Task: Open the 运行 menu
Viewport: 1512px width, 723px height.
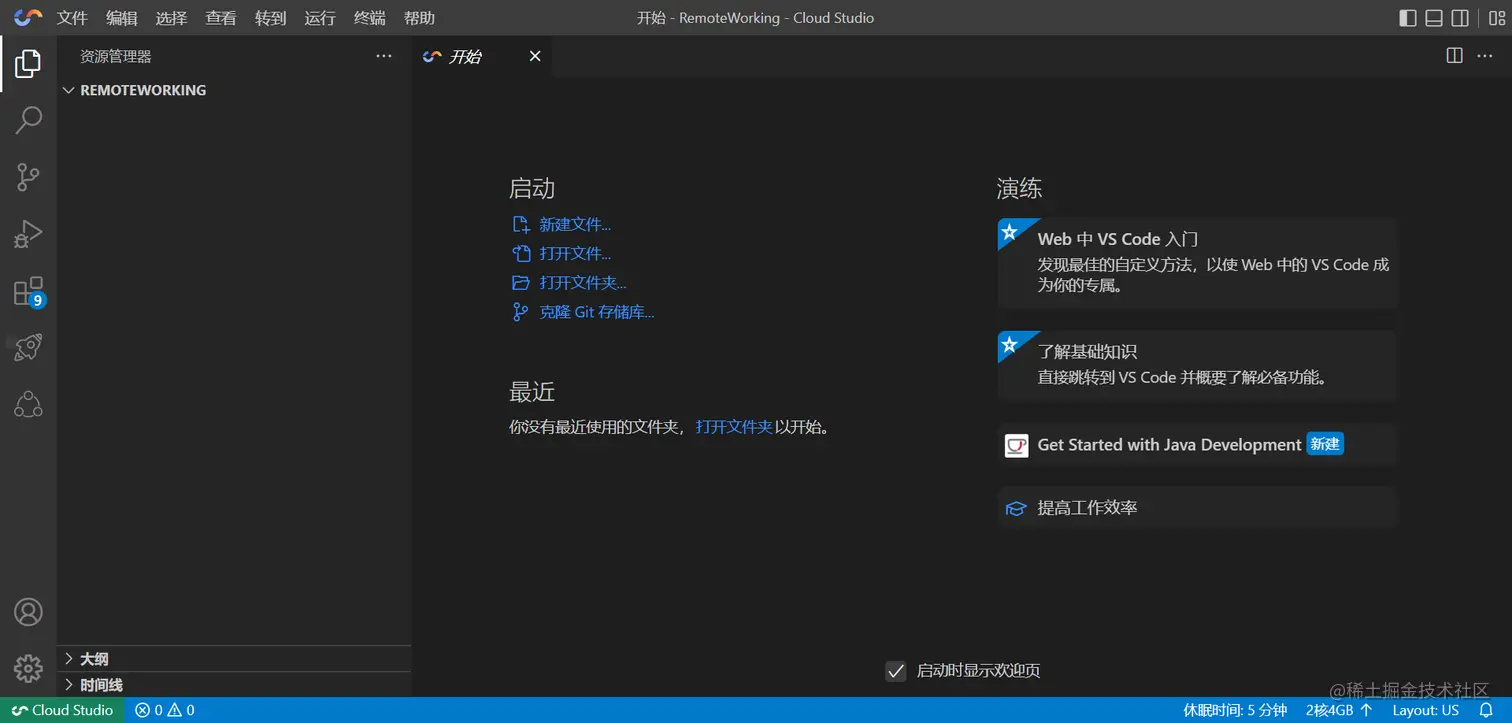Action: (320, 18)
